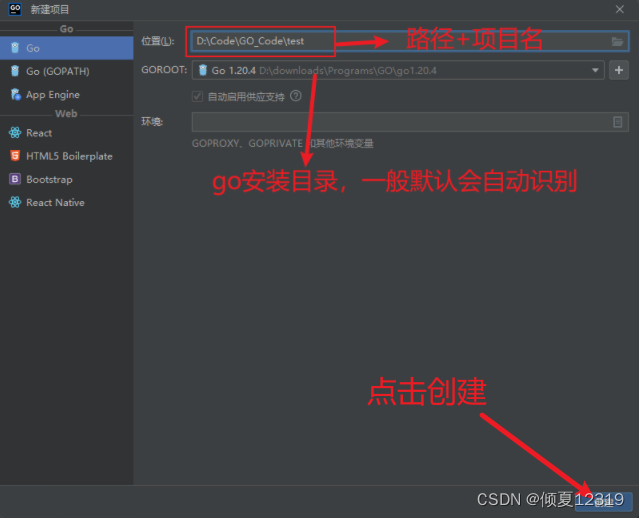Select the Go project type
This screenshot has height=518, width=640.
pyautogui.click(x=67, y=48)
